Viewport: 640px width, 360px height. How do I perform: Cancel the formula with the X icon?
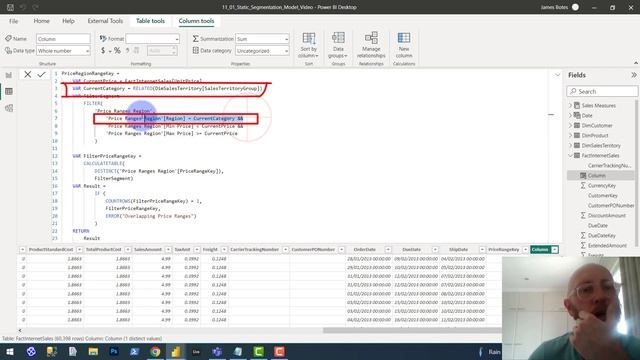pos(27,74)
